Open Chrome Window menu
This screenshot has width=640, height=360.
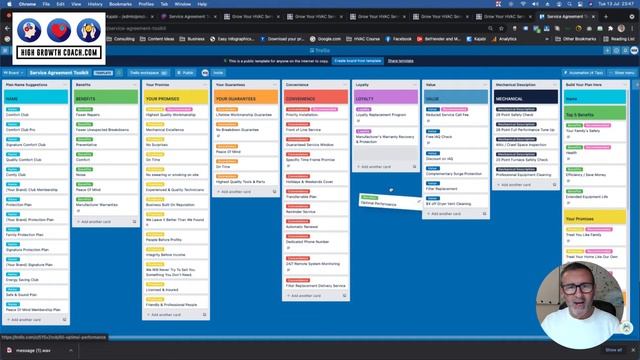coord(182,4)
